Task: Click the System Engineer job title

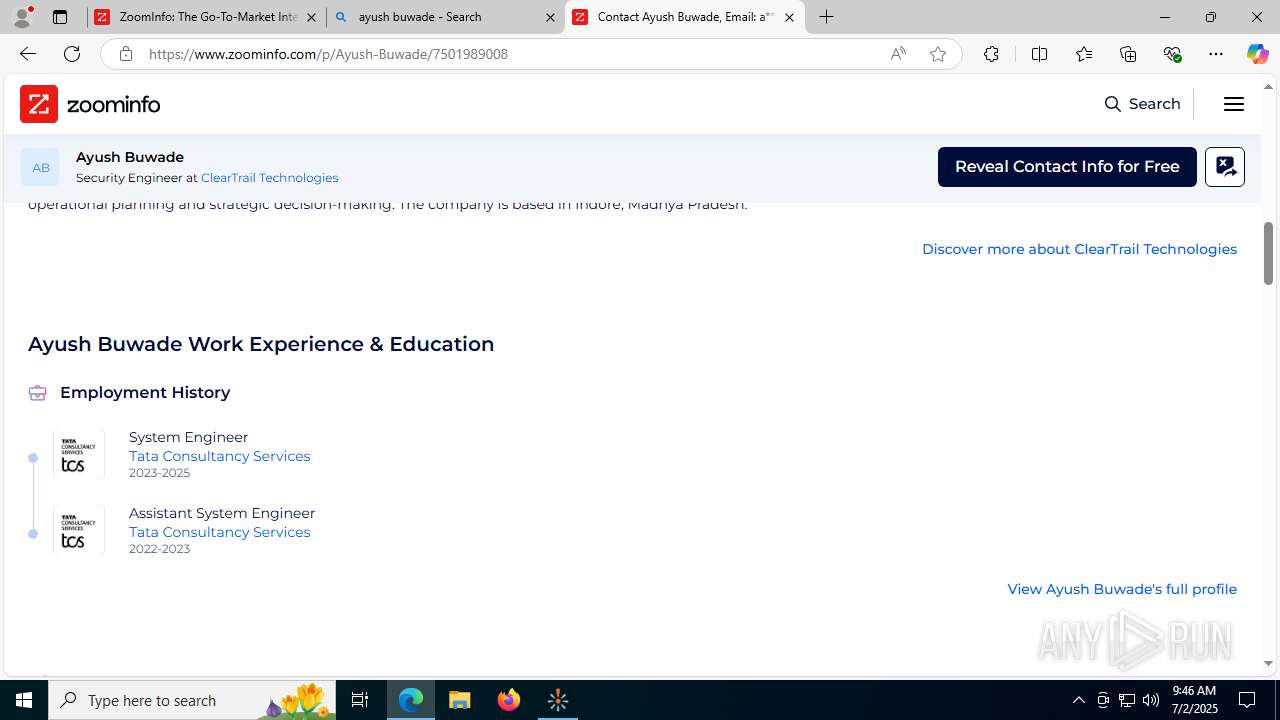Action: click(x=188, y=437)
